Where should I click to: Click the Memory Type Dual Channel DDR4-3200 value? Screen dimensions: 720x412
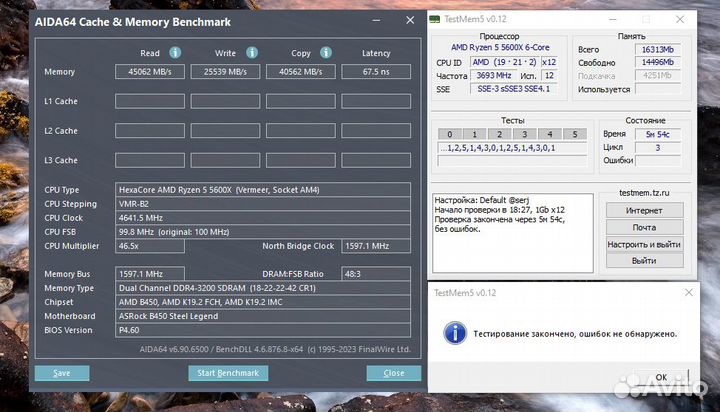point(263,288)
